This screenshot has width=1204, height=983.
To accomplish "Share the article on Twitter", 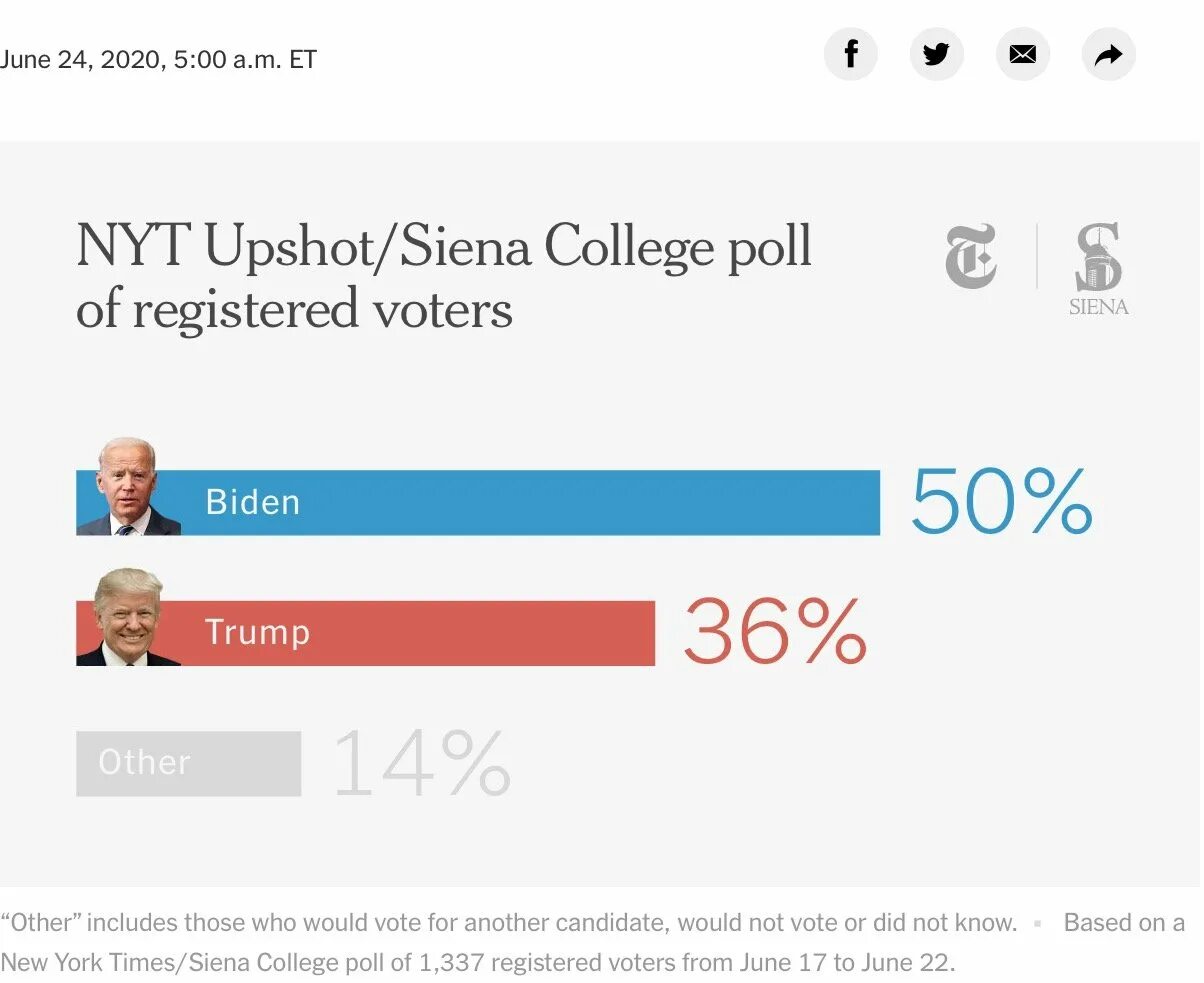I will (x=936, y=54).
